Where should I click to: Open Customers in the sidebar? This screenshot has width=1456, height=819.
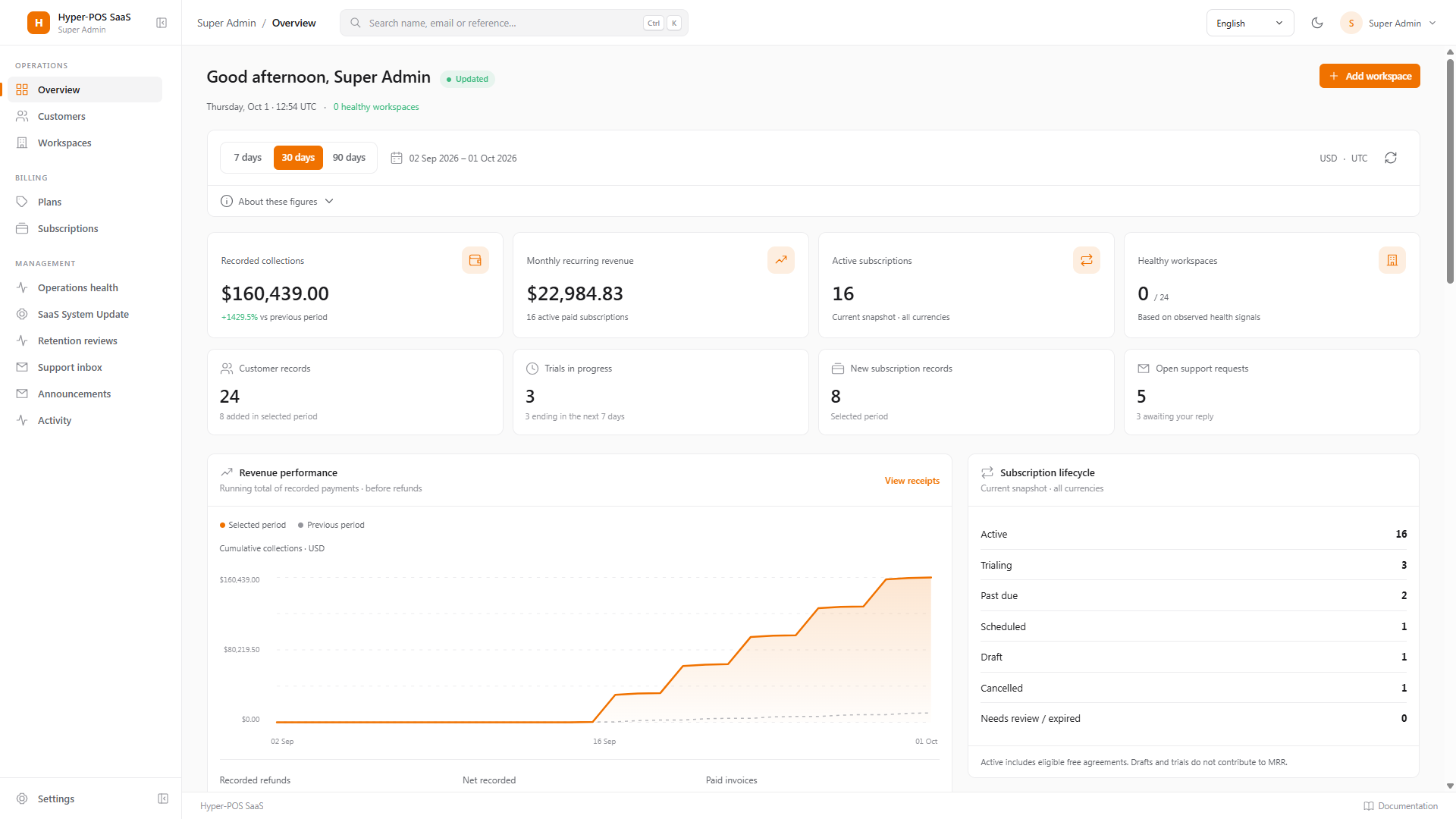(85, 116)
